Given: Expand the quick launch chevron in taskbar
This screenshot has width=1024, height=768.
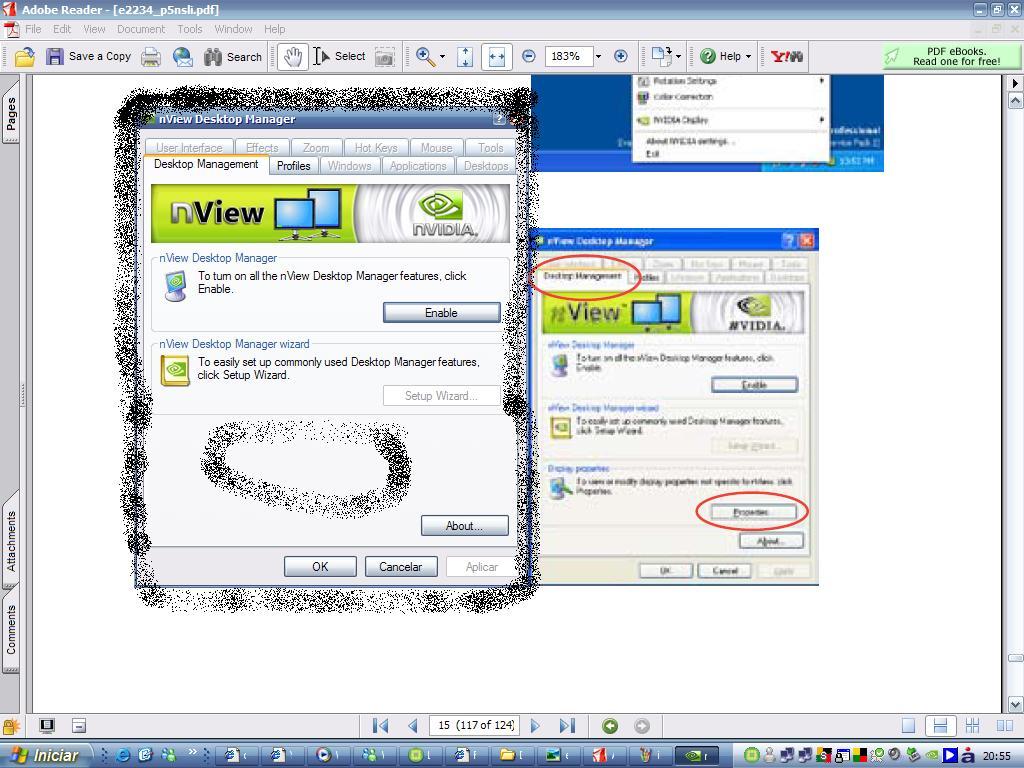Looking at the screenshot, I should (x=193, y=752).
